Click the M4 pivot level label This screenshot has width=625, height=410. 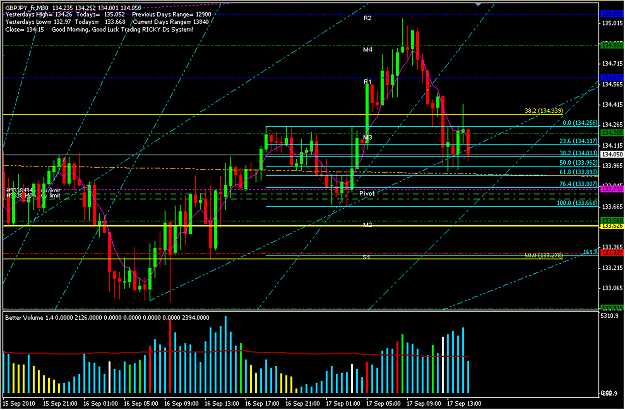point(368,50)
